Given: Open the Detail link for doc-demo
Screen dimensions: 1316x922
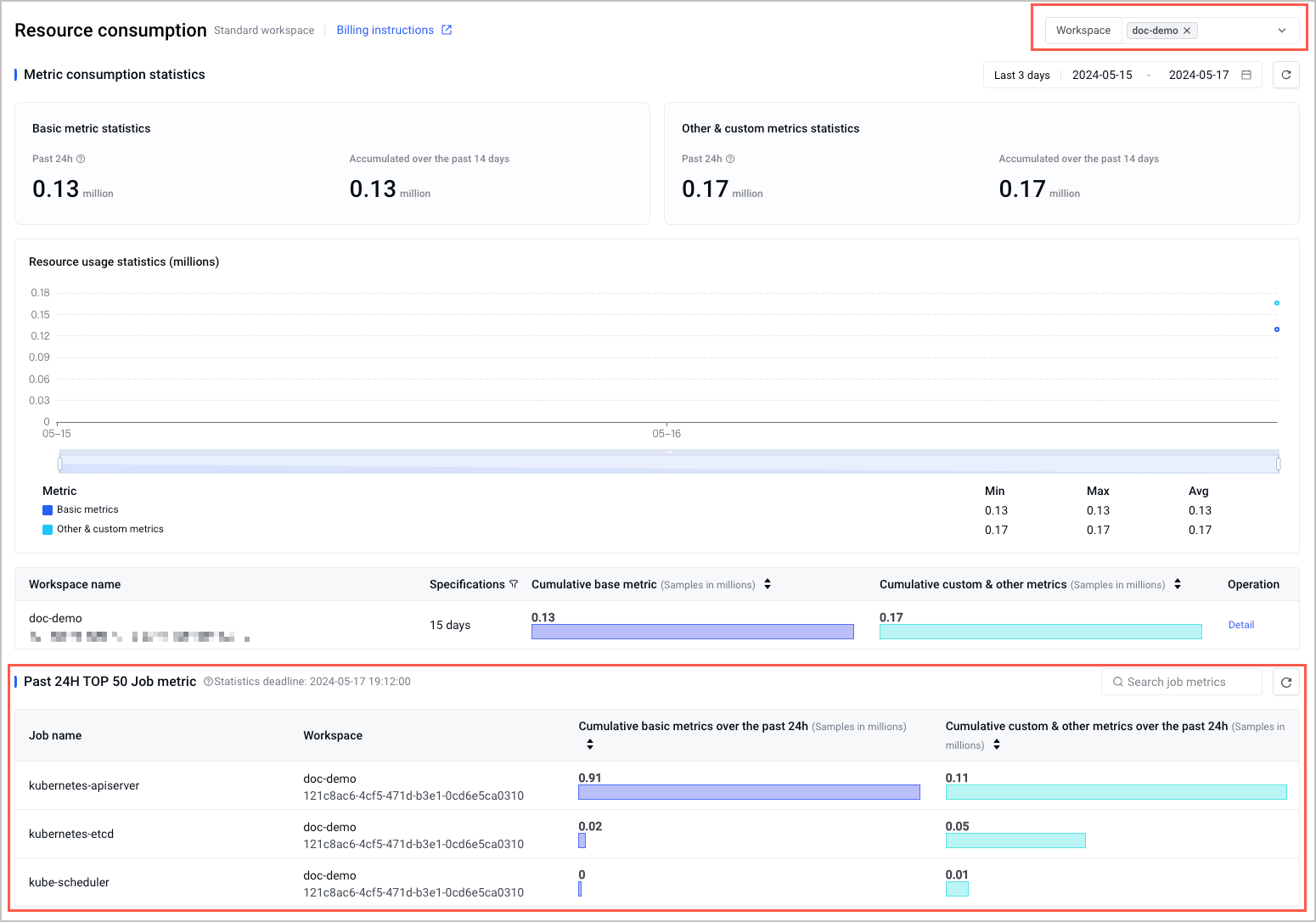Looking at the screenshot, I should (1241, 625).
